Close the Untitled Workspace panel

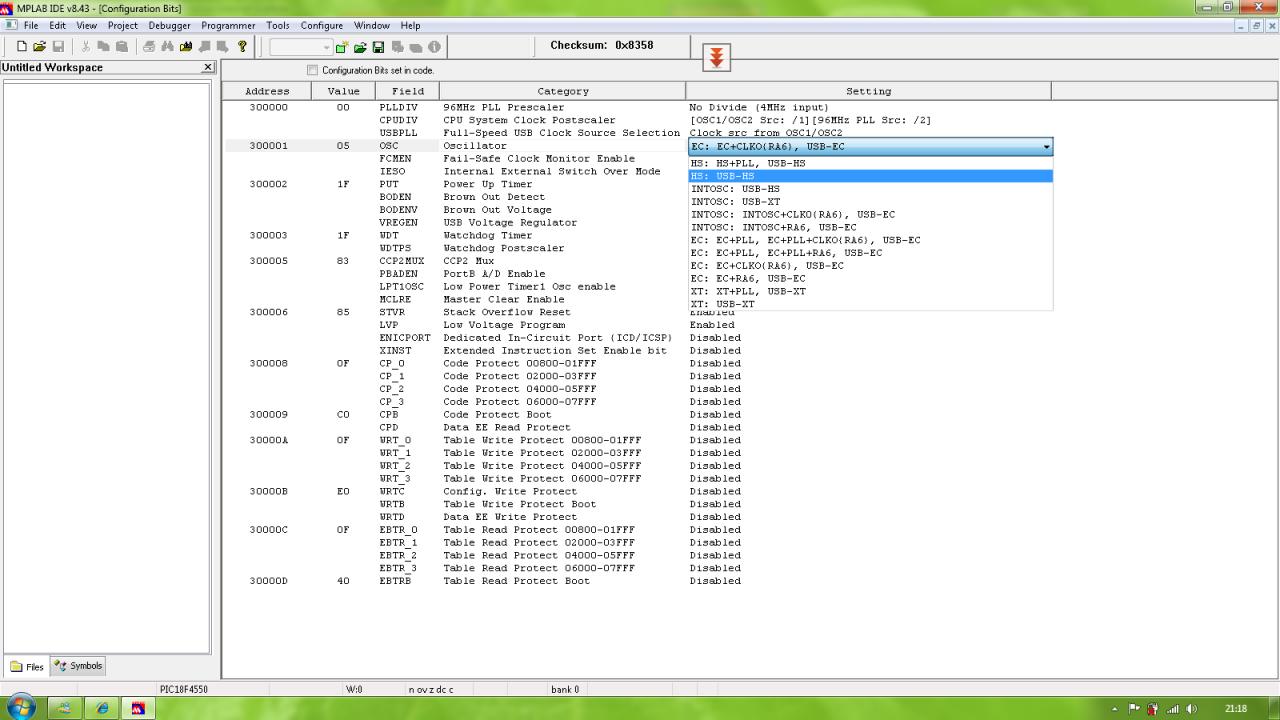[208, 67]
